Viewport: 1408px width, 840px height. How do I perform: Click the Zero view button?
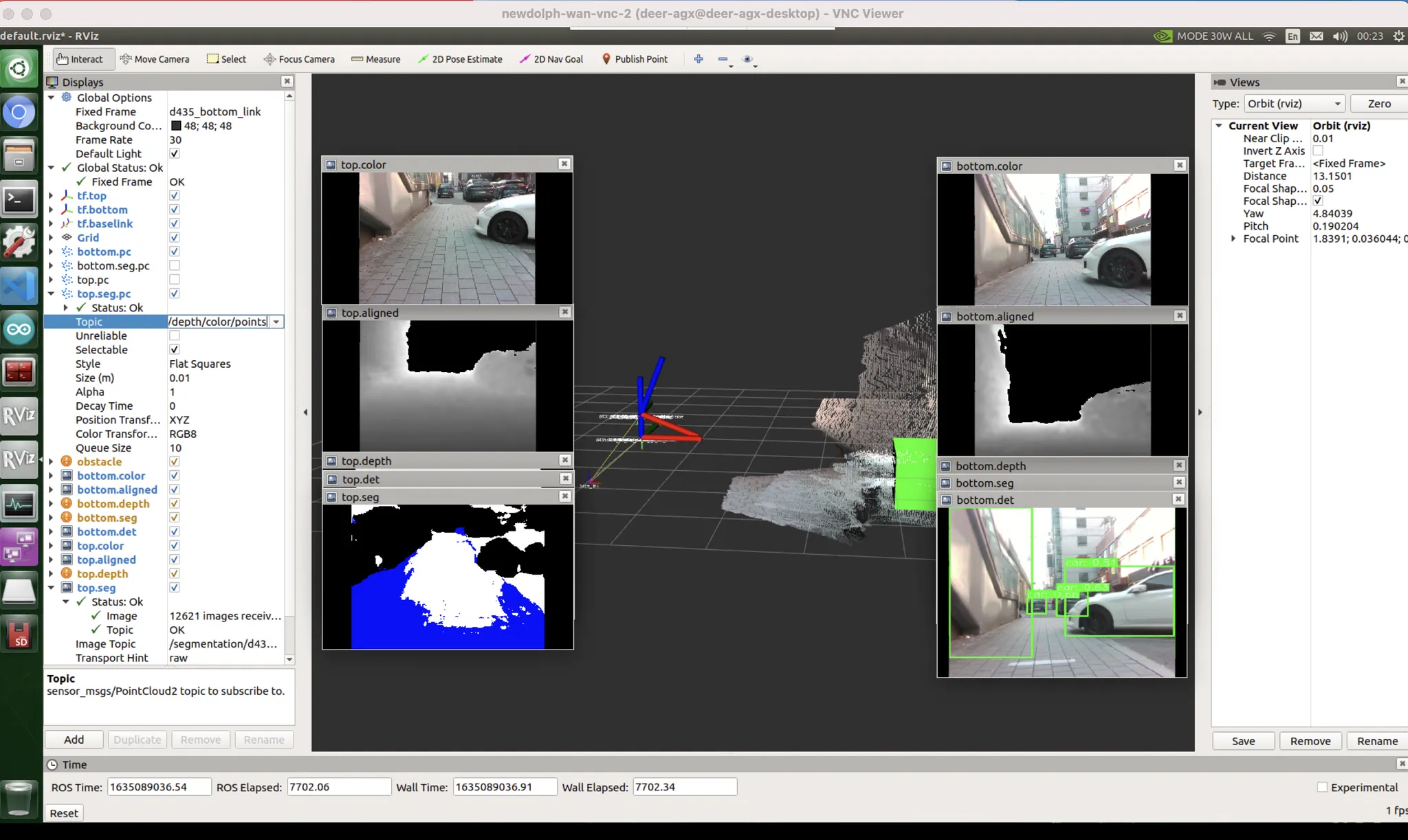1378,104
